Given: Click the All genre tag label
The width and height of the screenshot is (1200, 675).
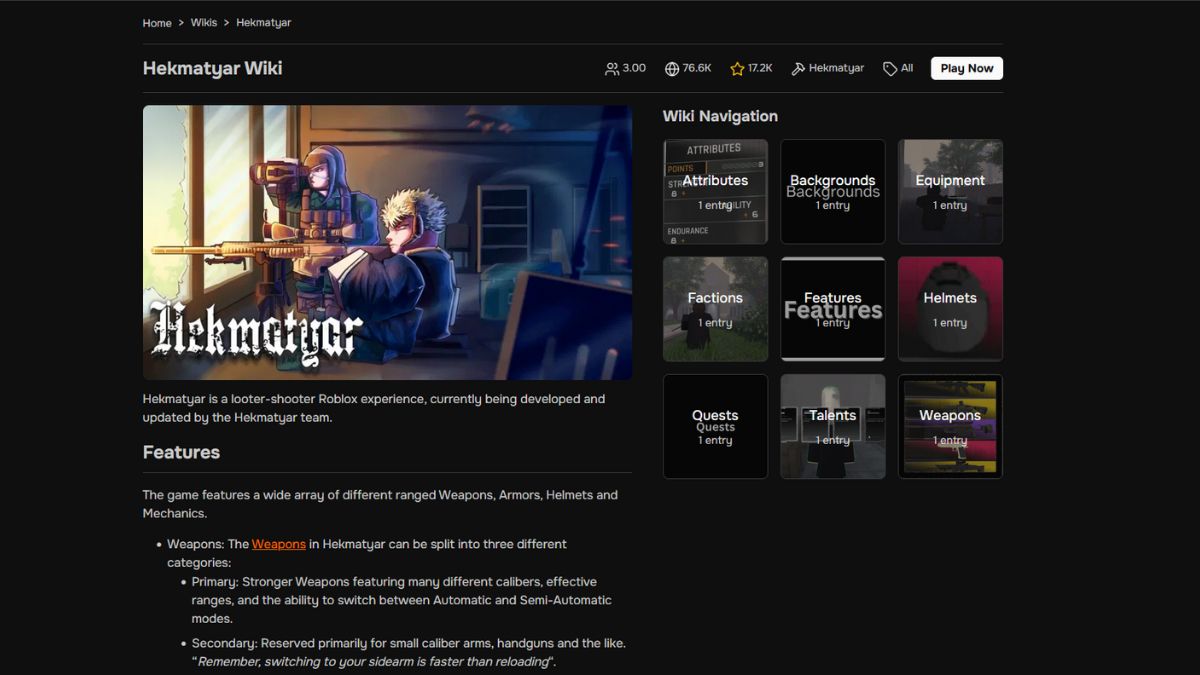Looking at the screenshot, I should 907,68.
